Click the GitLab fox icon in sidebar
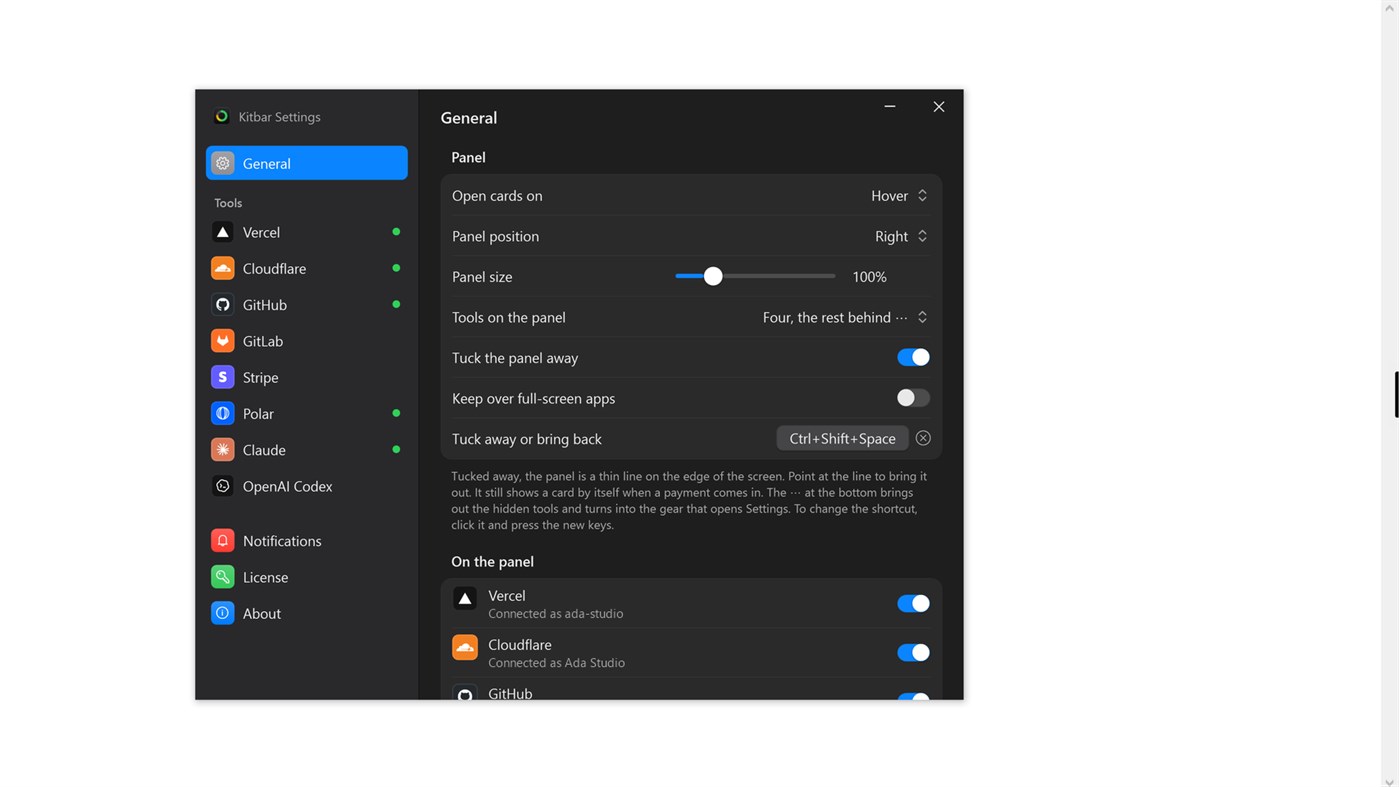This screenshot has width=1399, height=787. click(223, 341)
